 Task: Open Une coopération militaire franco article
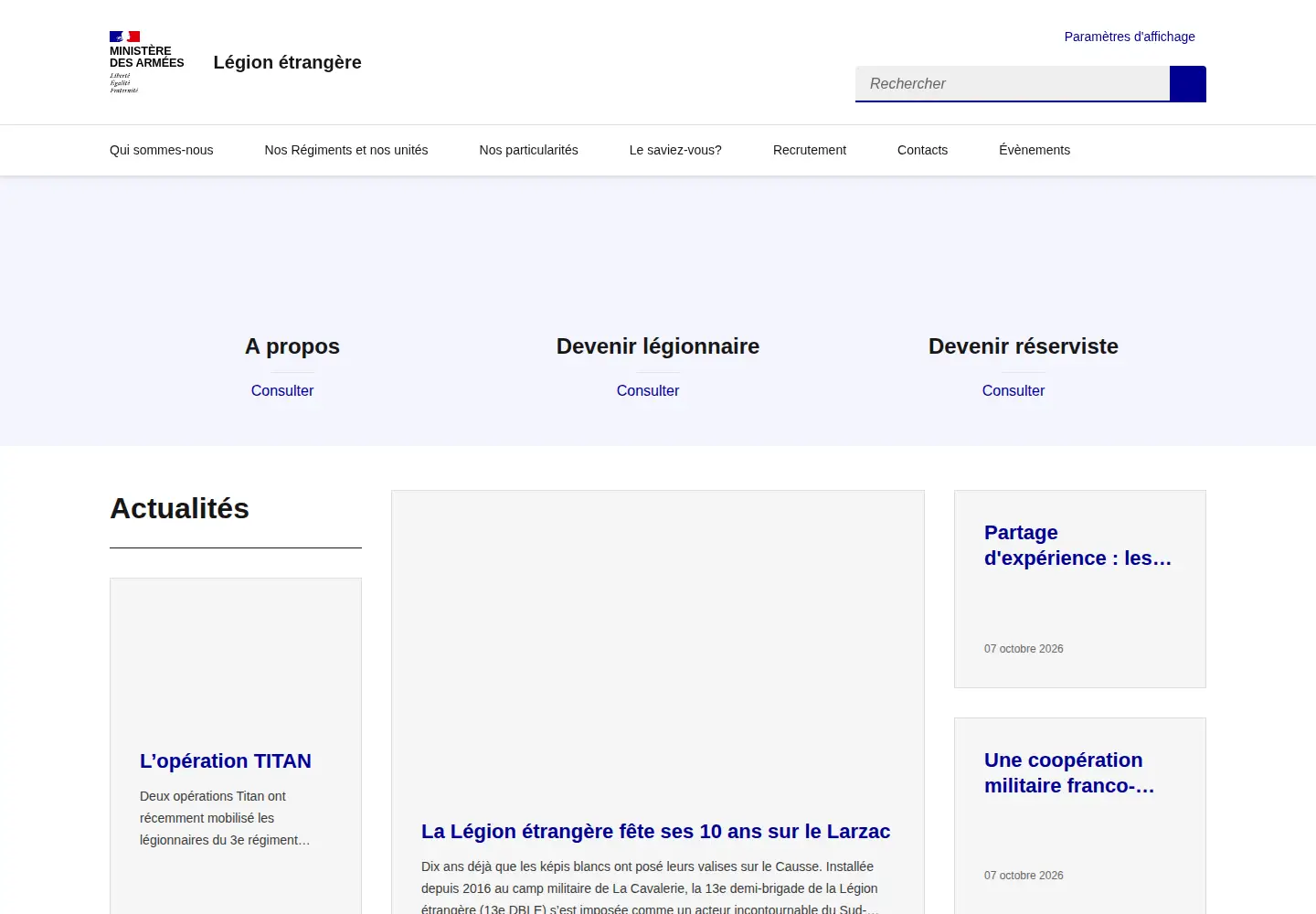pyautogui.click(x=1069, y=773)
